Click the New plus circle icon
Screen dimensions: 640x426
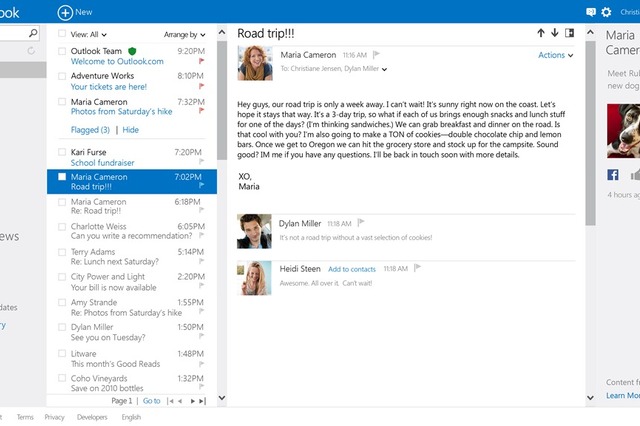(65, 12)
